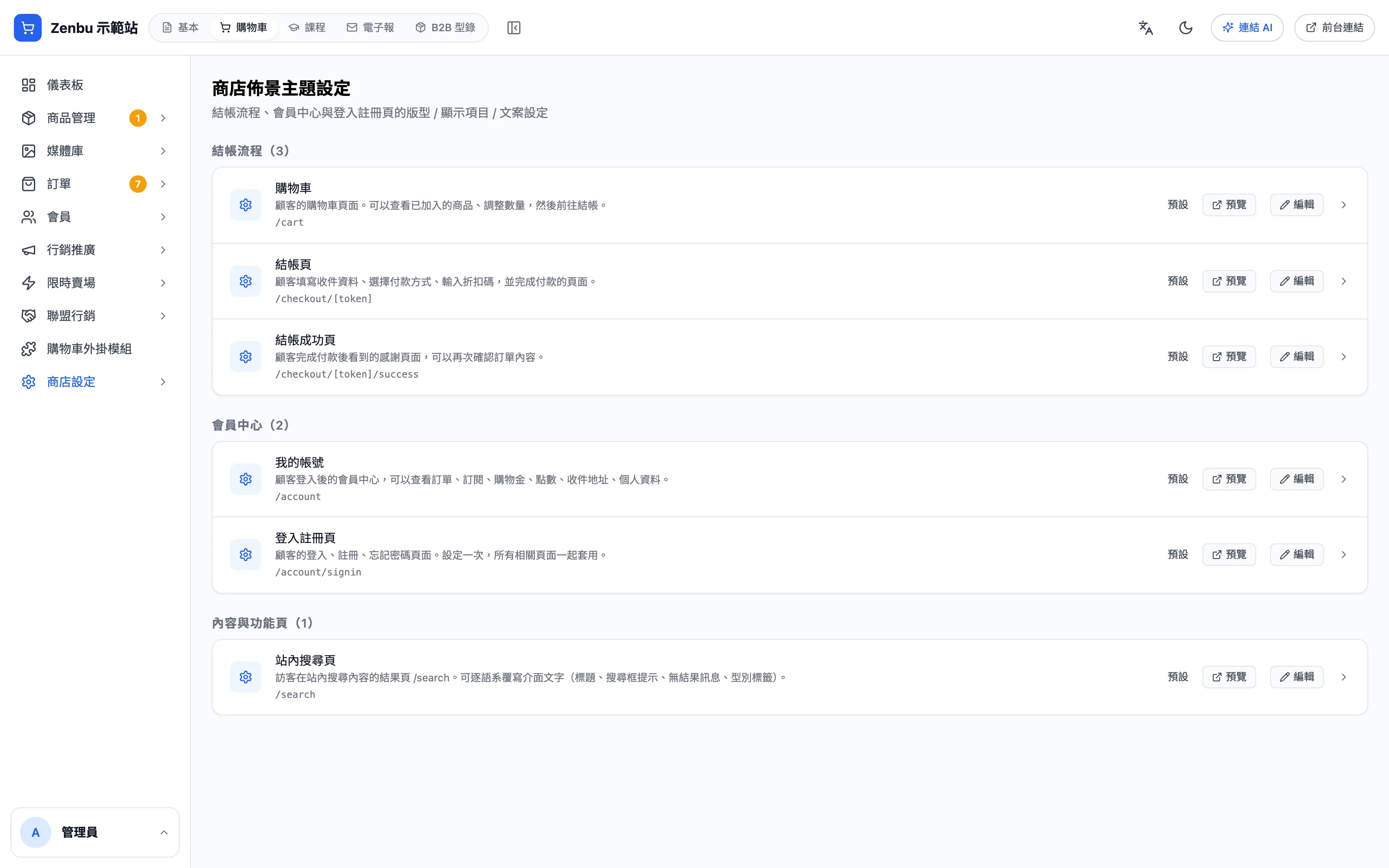
Task: Preview the 結帳成功頁 page
Action: coord(1229,356)
